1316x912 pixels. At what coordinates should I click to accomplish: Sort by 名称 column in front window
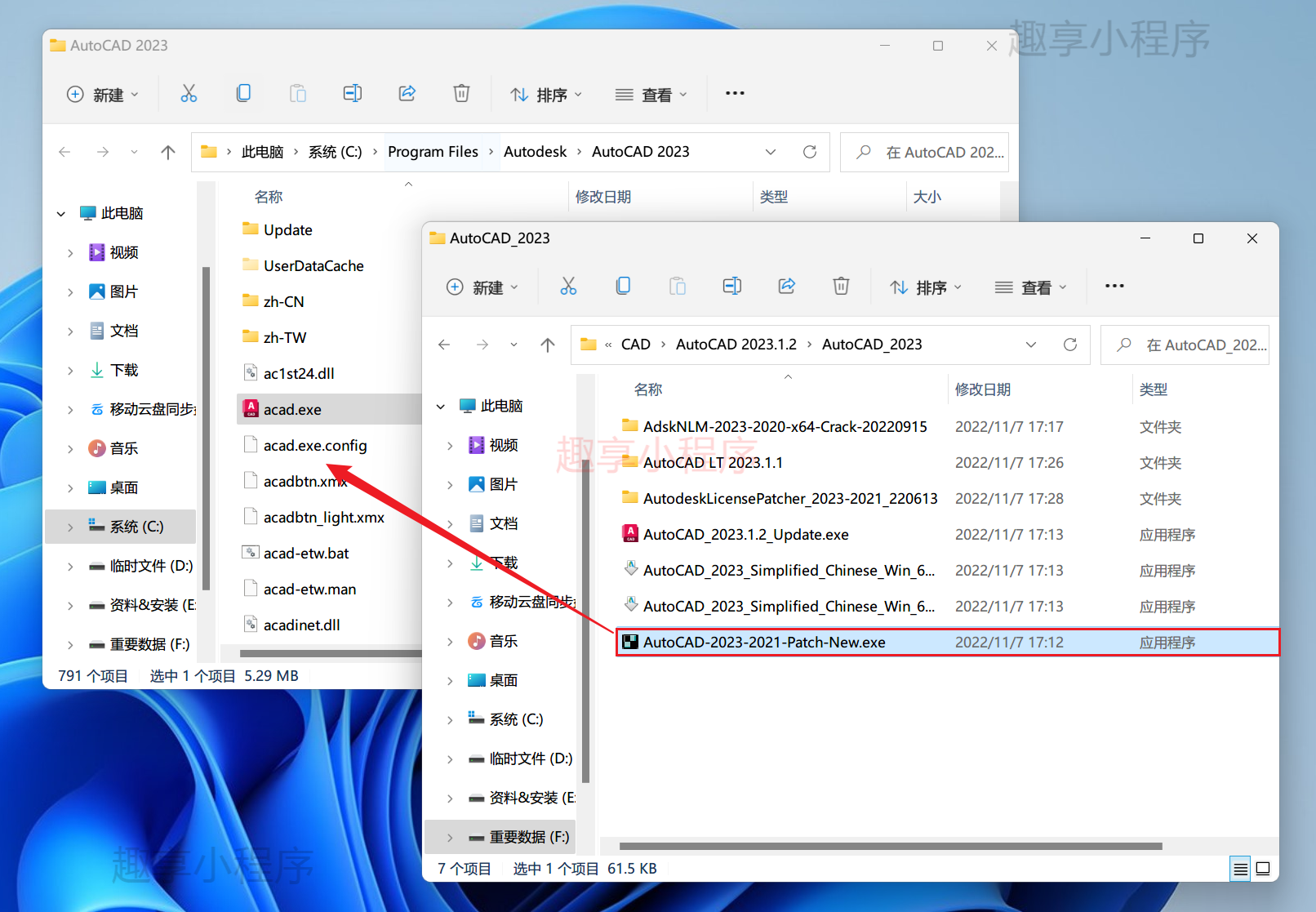click(648, 389)
